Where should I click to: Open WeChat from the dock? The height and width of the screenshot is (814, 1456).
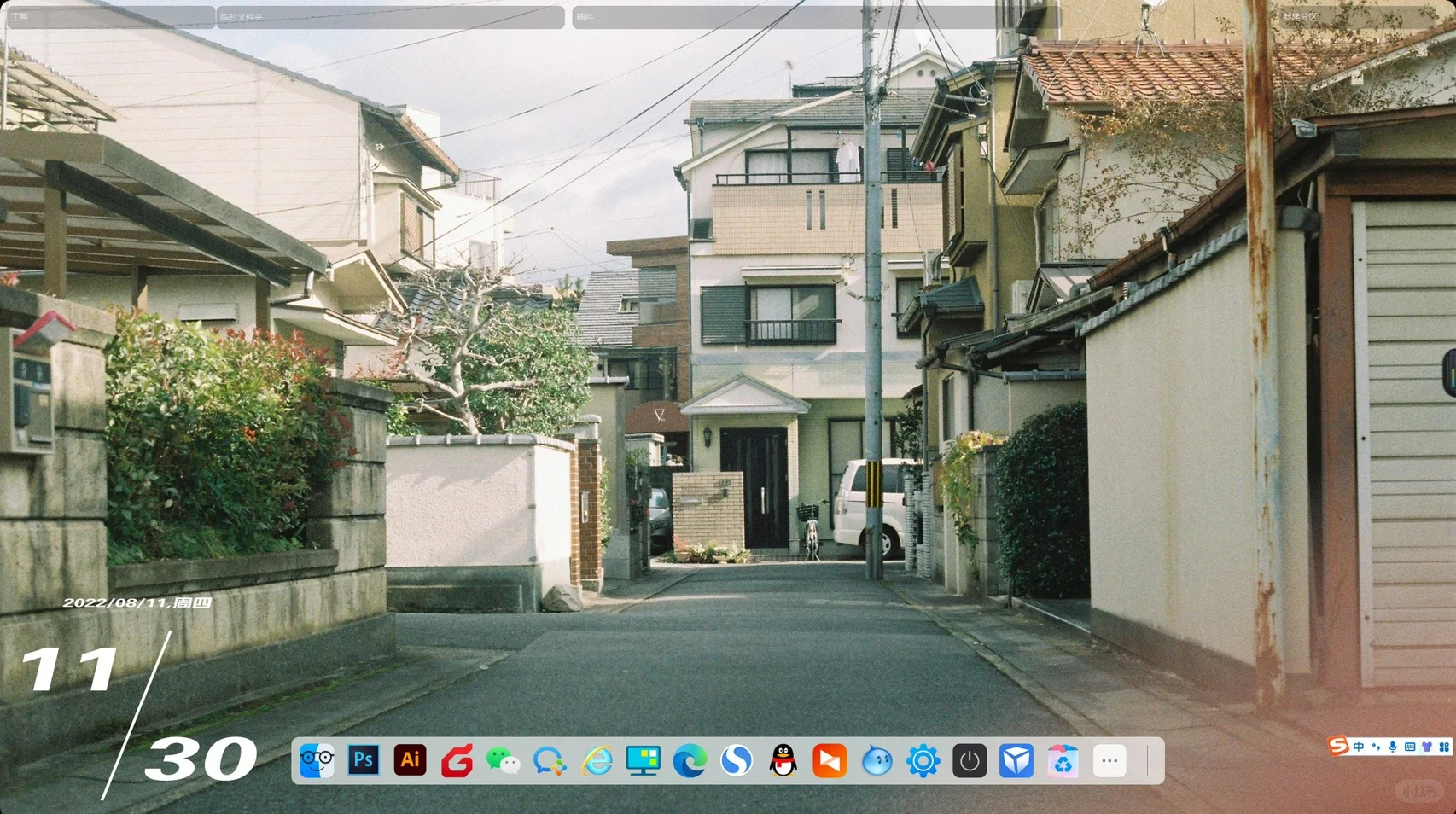click(x=503, y=760)
